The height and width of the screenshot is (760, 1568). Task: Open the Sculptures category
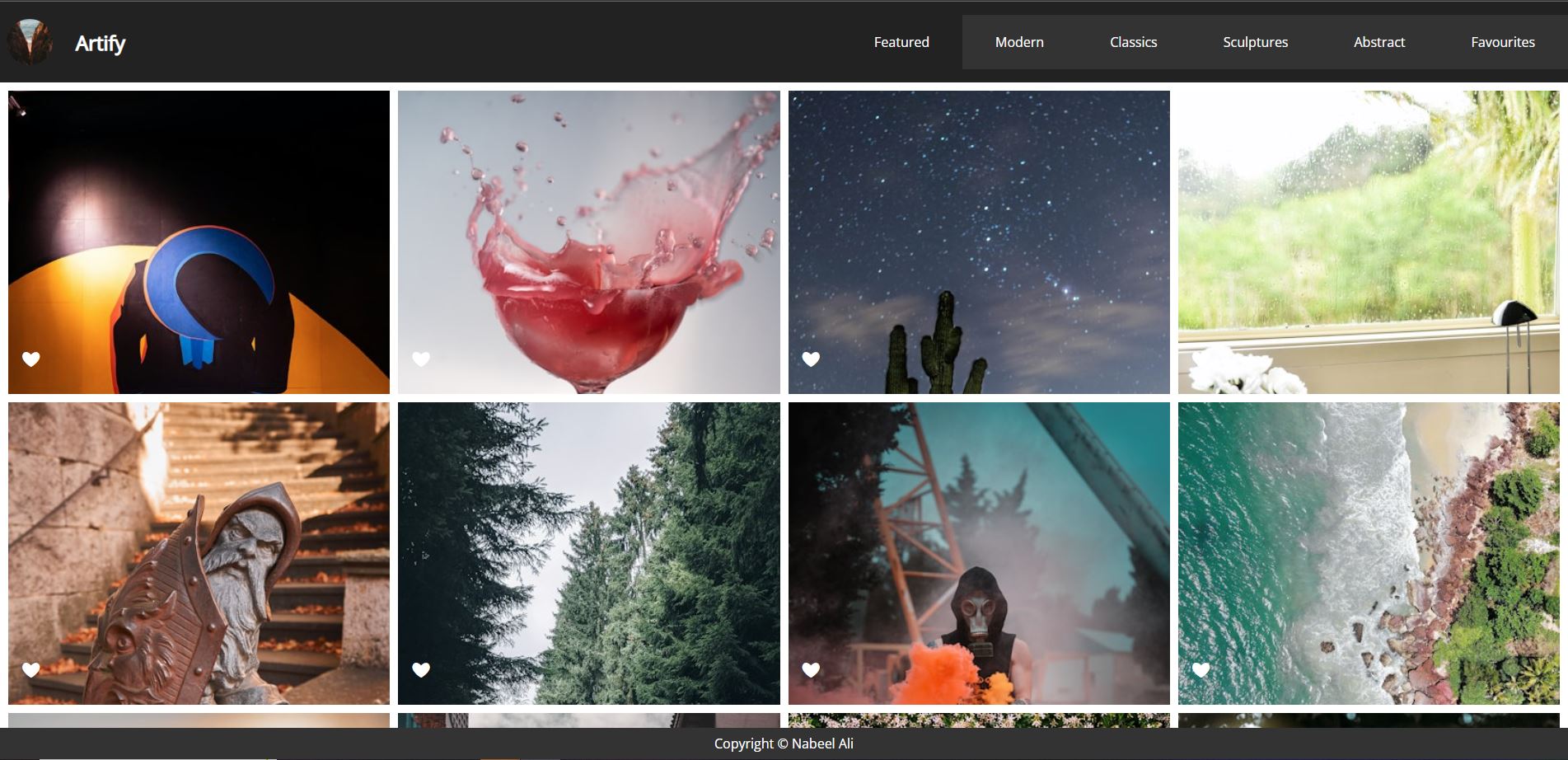(1255, 42)
